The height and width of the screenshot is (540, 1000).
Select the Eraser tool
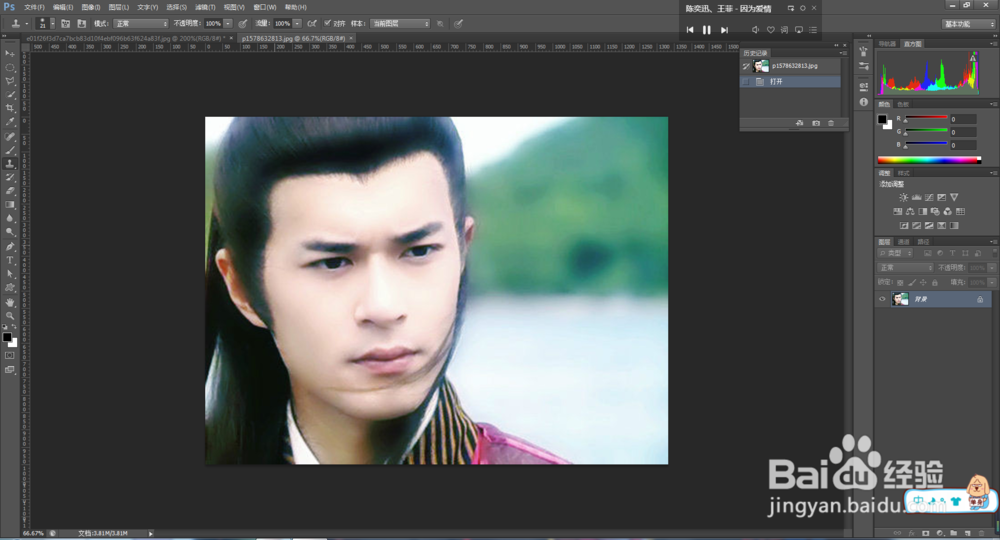10,191
